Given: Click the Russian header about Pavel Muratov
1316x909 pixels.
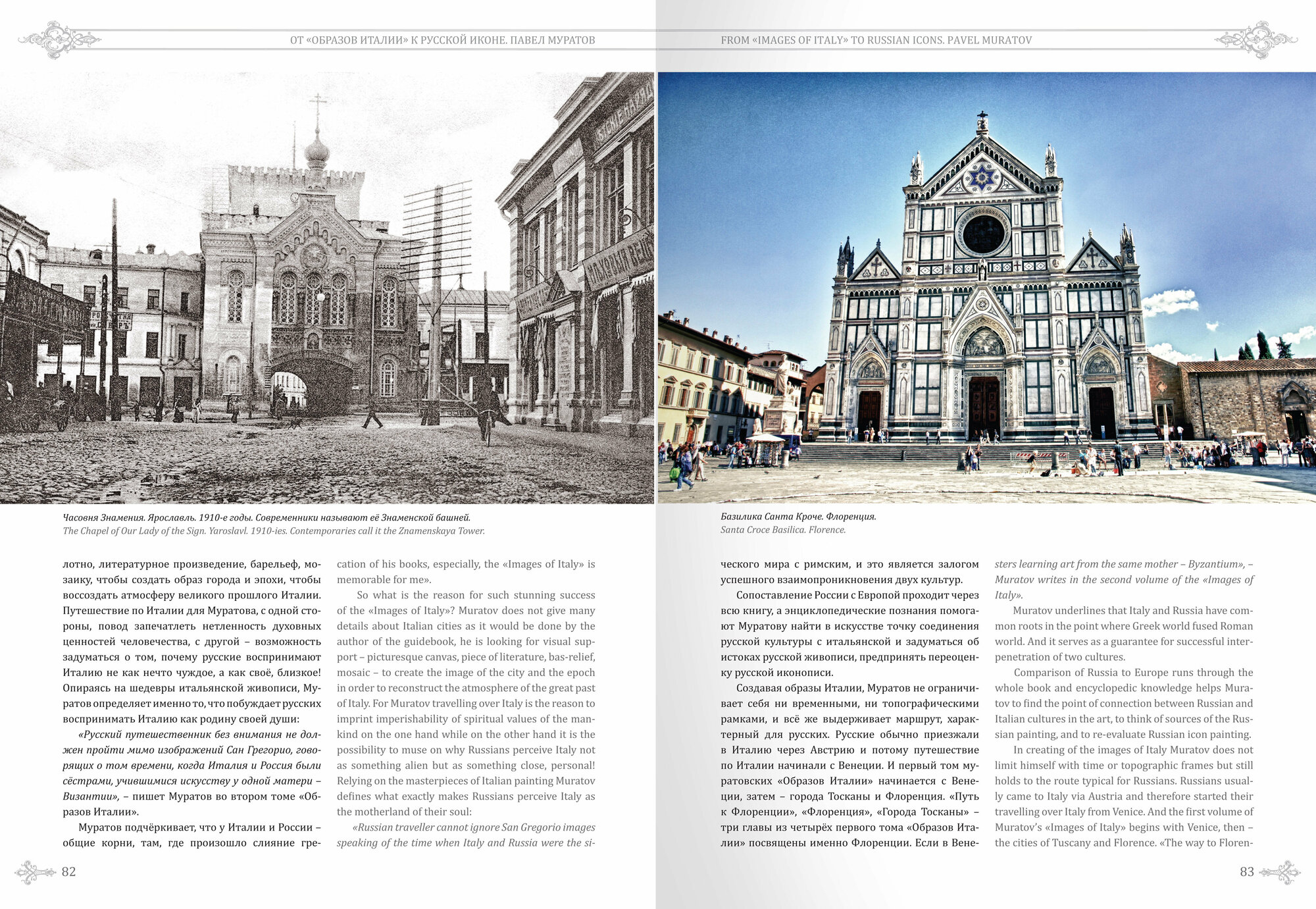Looking at the screenshot, I should (442, 40).
